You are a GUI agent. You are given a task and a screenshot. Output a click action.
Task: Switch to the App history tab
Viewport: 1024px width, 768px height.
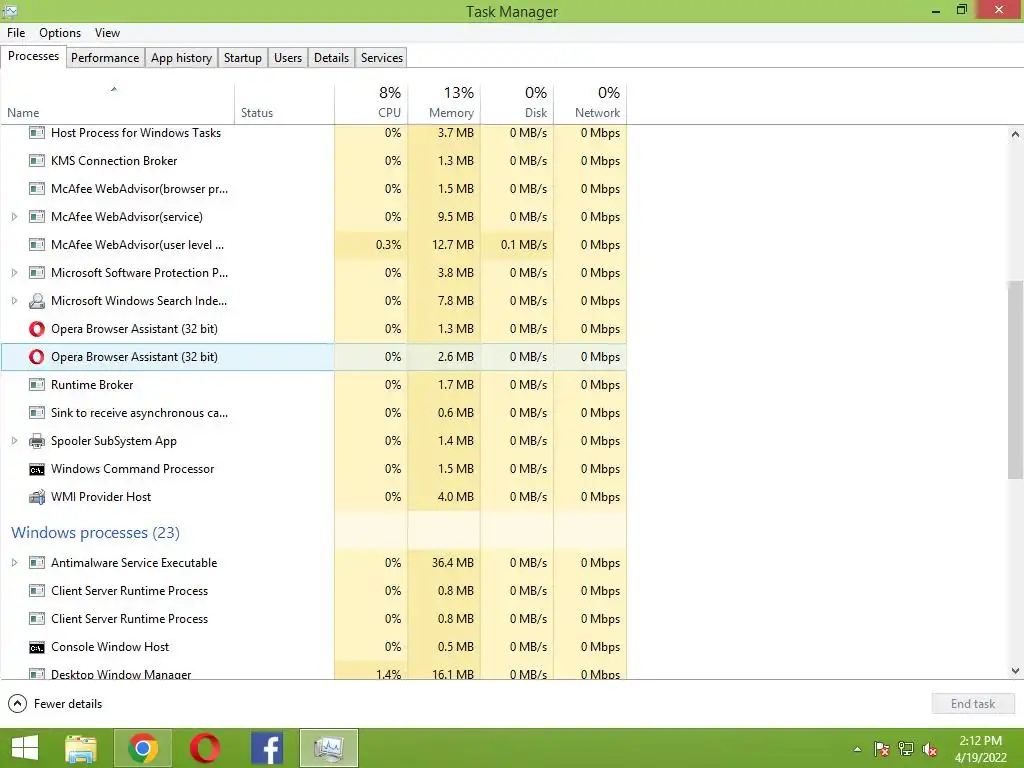click(x=182, y=58)
